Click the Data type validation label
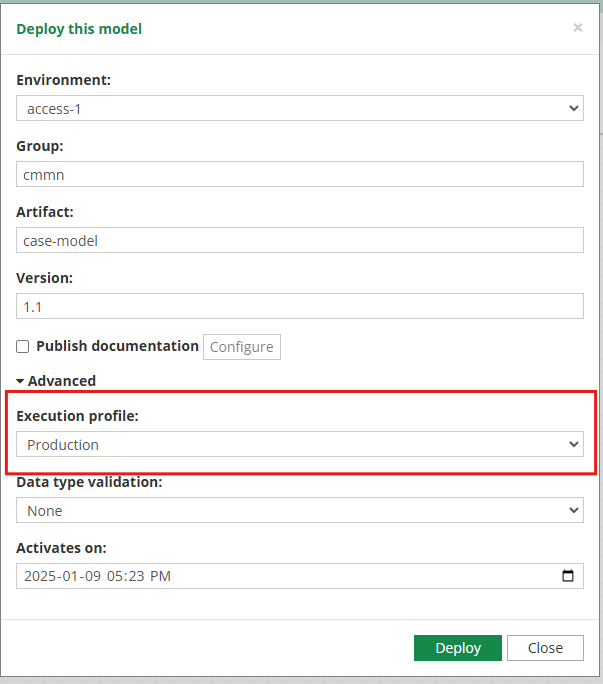 [89, 482]
